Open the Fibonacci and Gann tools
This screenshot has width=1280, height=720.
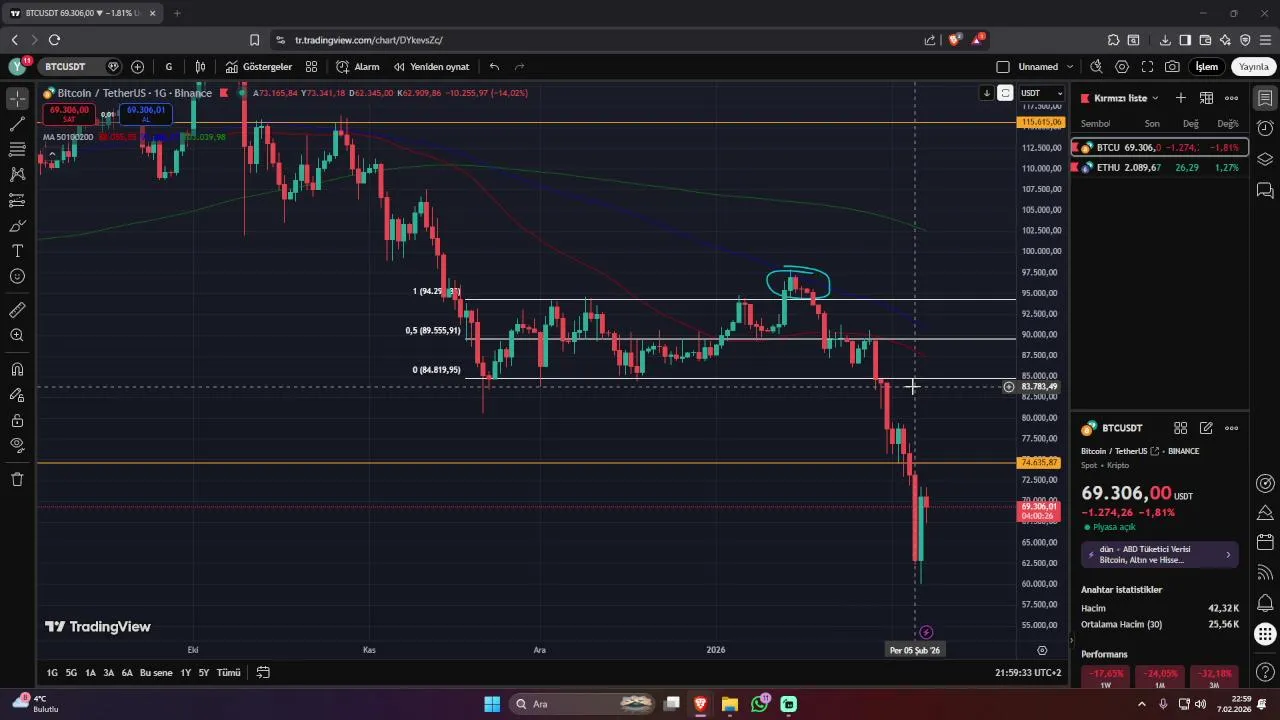(17, 149)
